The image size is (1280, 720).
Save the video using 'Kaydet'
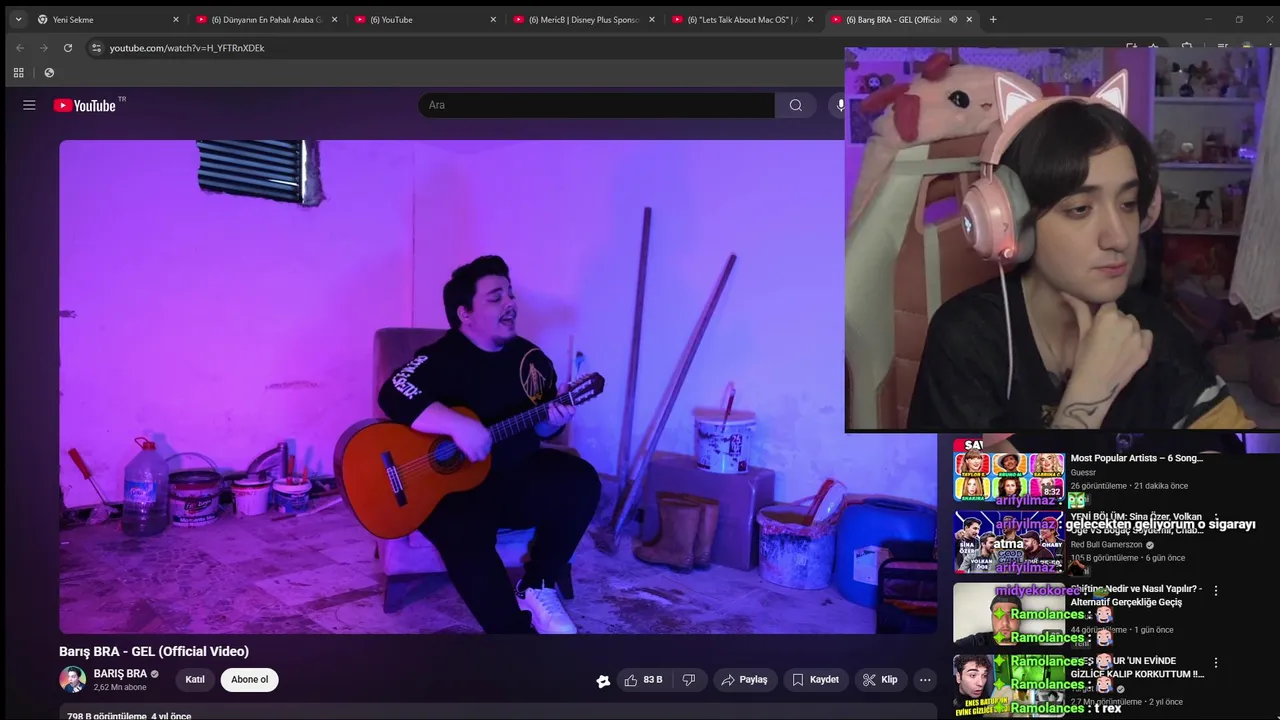click(x=816, y=680)
